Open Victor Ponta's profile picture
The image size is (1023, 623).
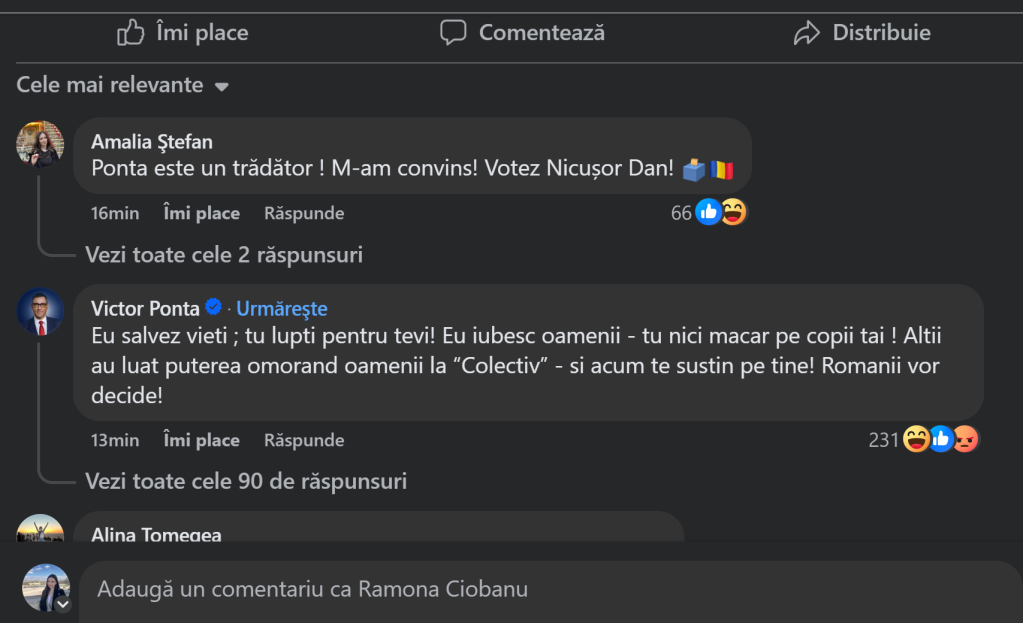click(40, 312)
